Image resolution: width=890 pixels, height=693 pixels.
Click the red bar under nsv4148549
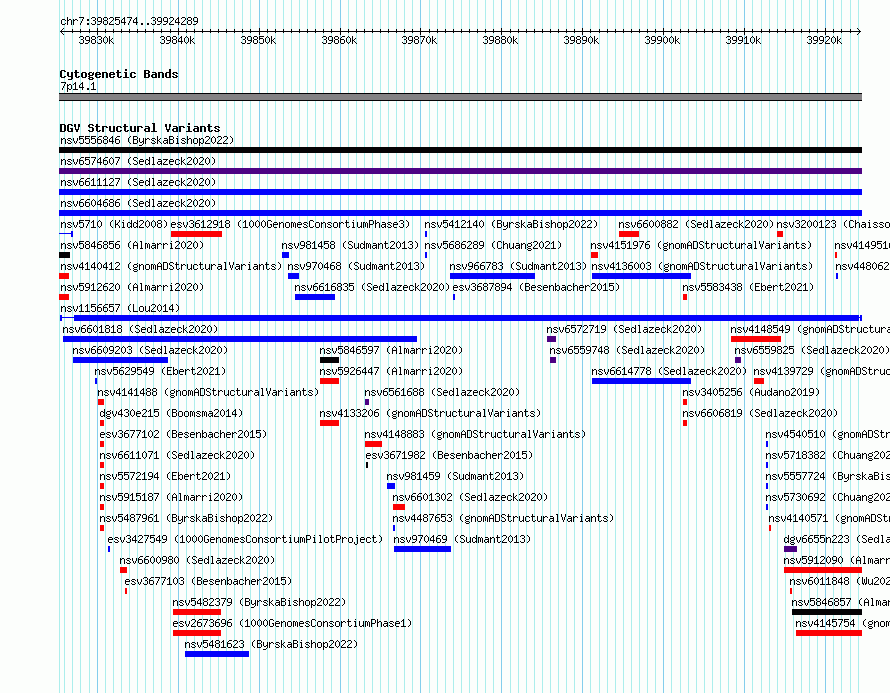(755, 339)
